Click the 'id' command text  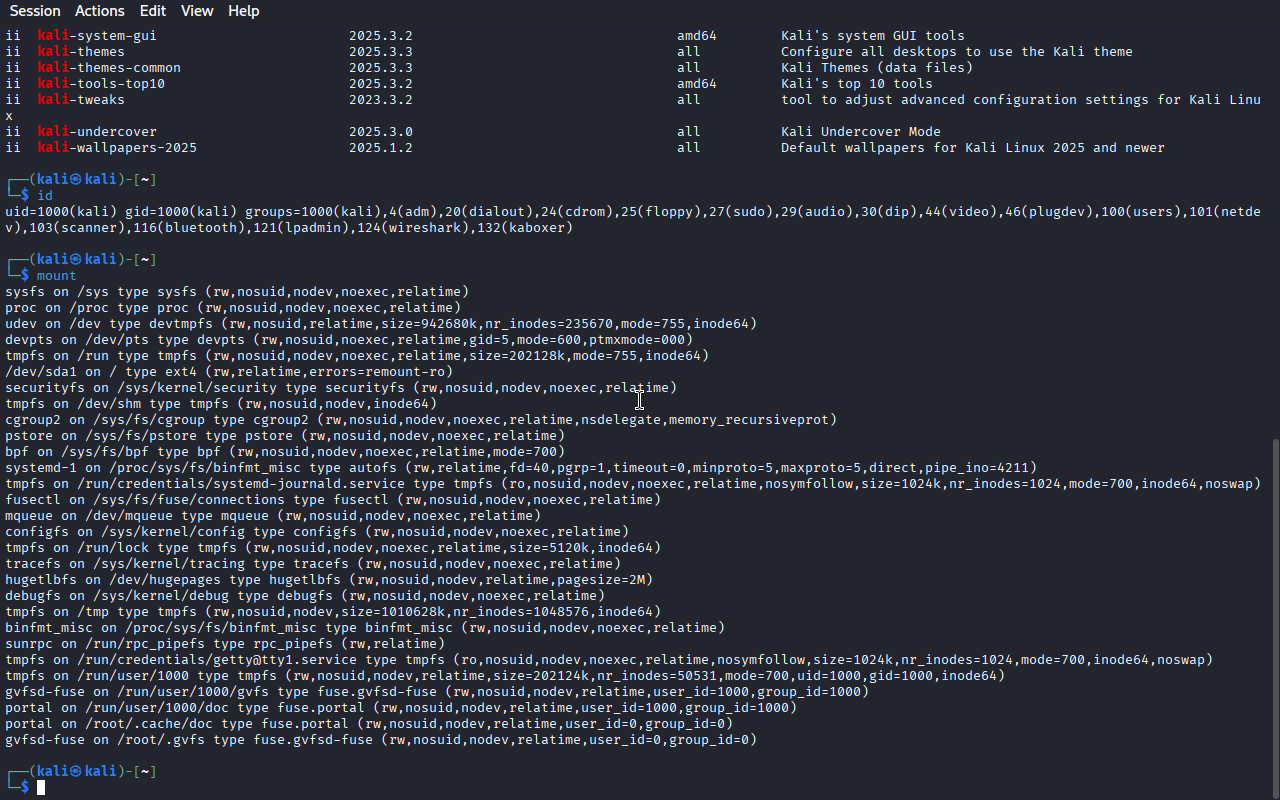(x=45, y=196)
